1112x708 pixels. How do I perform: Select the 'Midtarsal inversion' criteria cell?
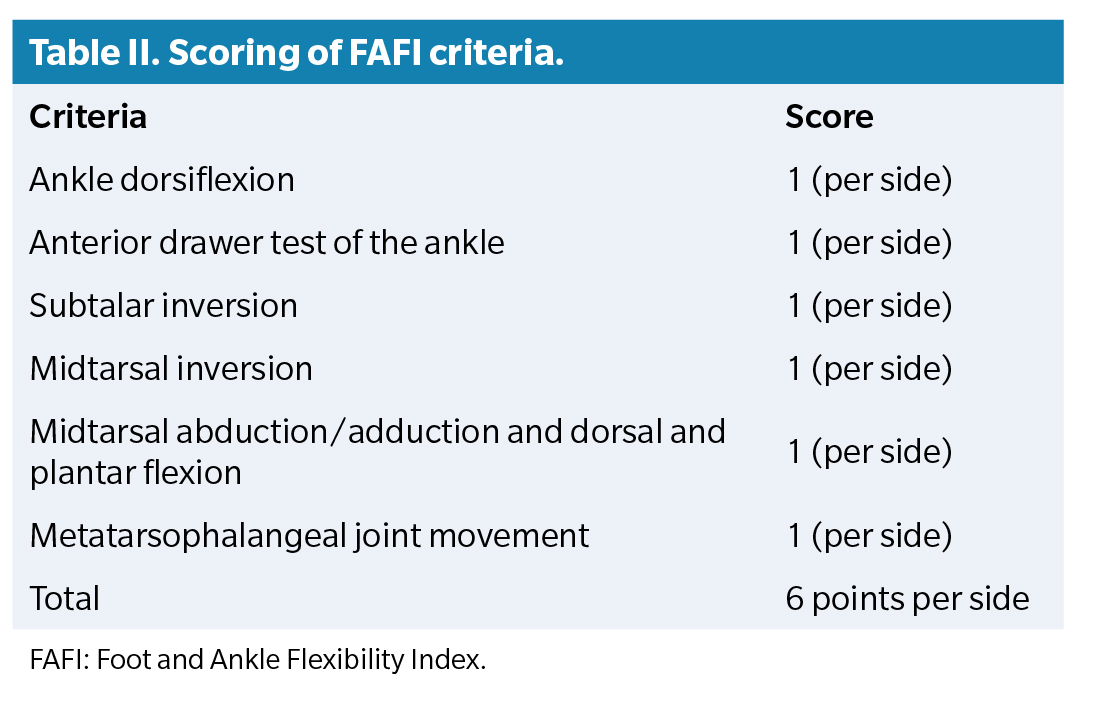[x=171, y=368]
